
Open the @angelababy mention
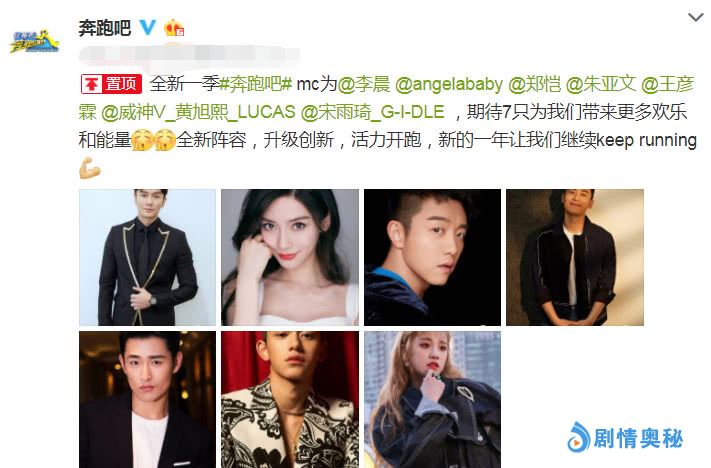[x=449, y=84]
